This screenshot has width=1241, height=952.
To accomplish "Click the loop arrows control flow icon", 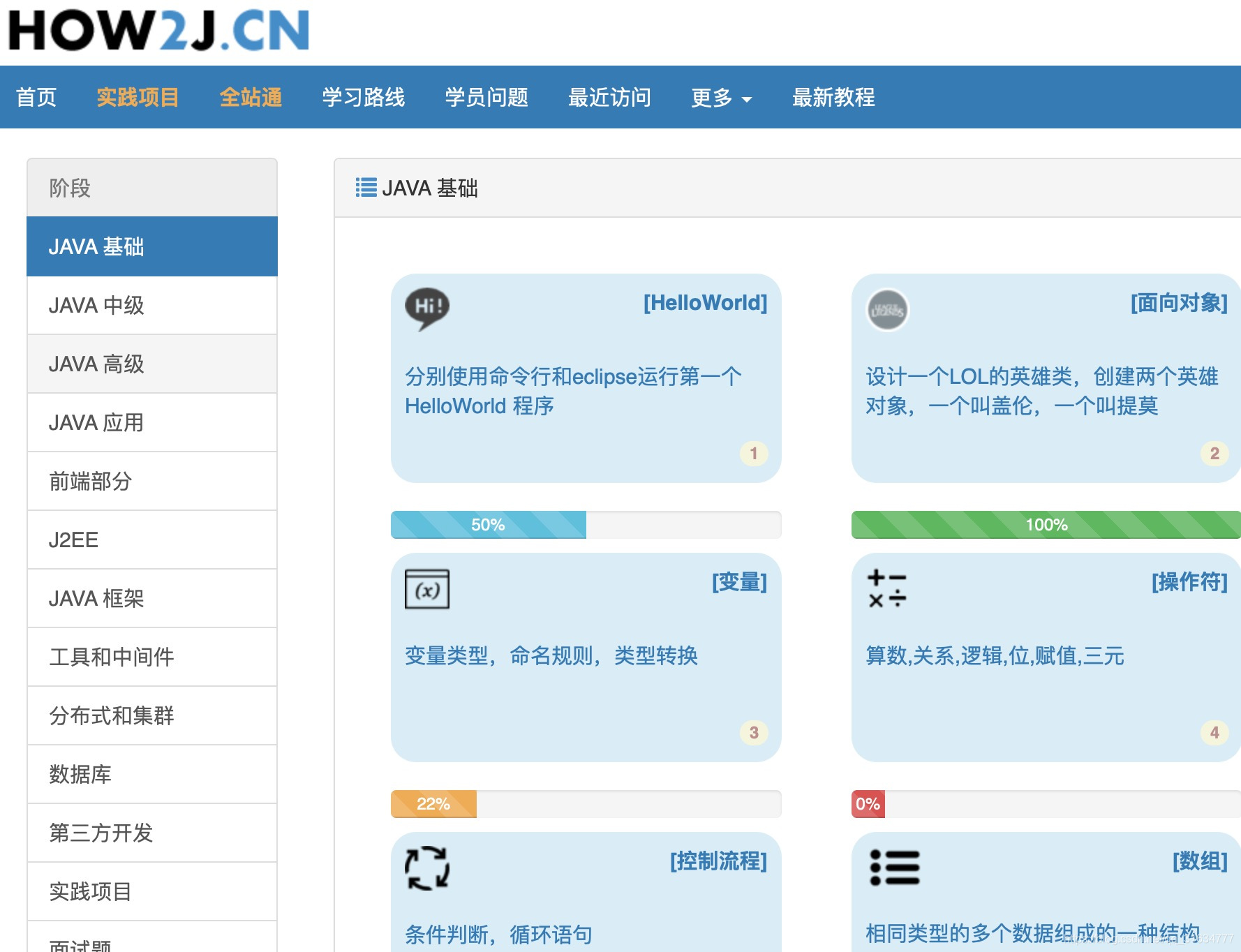I will [427, 868].
